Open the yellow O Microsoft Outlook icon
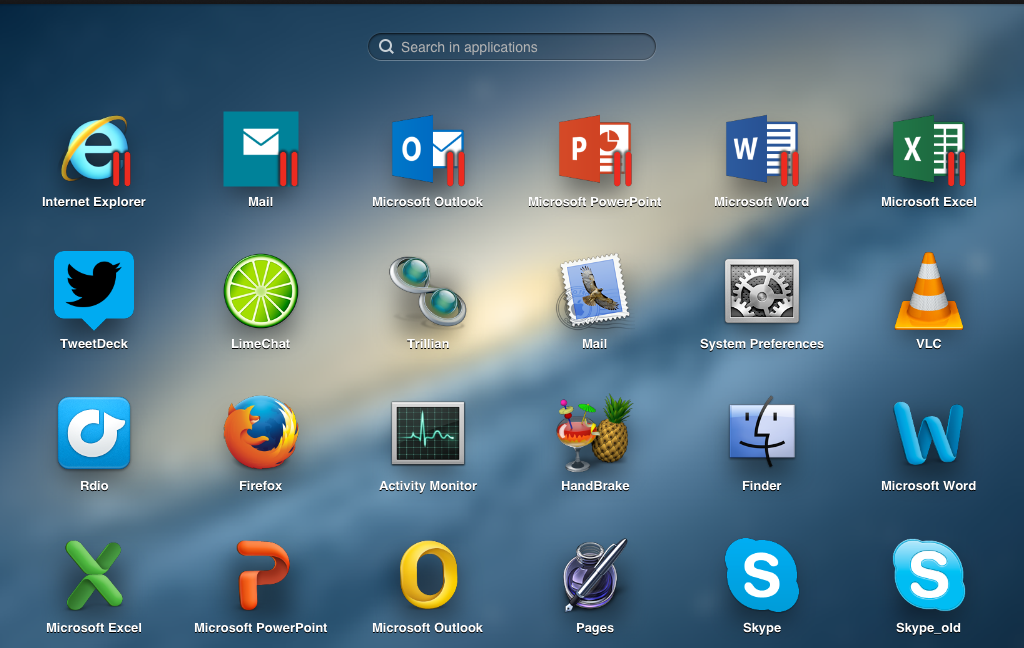The image size is (1024, 648). [x=428, y=575]
